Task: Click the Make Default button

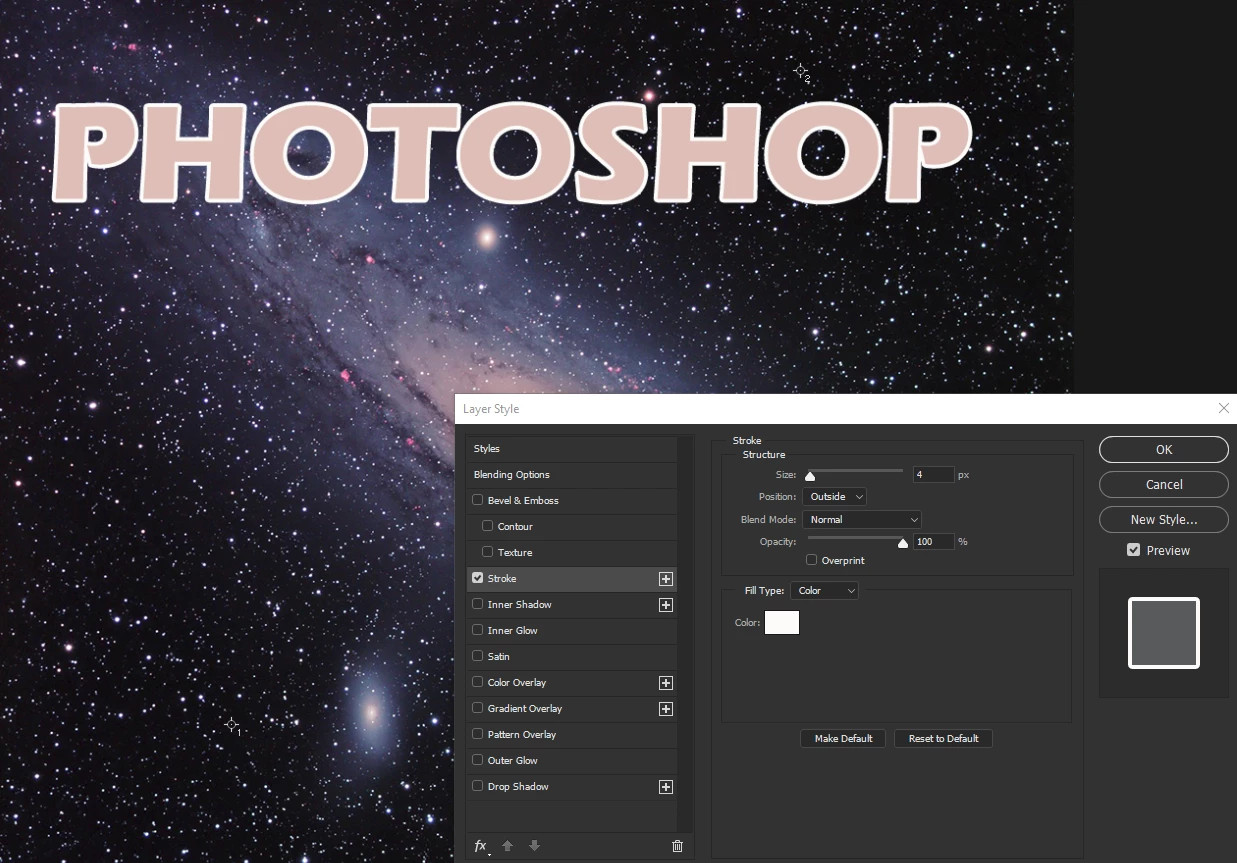Action: tap(843, 739)
